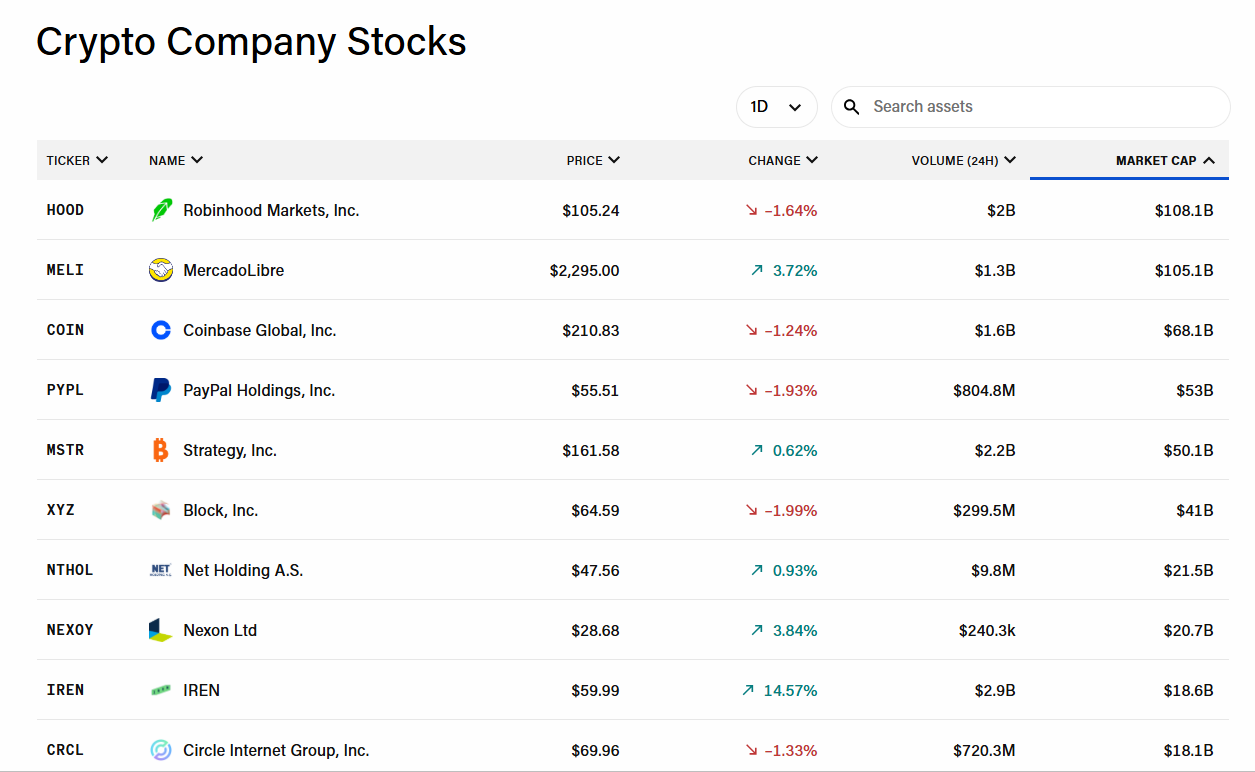This screenshot has height=772, width=1255.
Task: Sort by VOLUME (24H) column header
Action: point(963,160)
